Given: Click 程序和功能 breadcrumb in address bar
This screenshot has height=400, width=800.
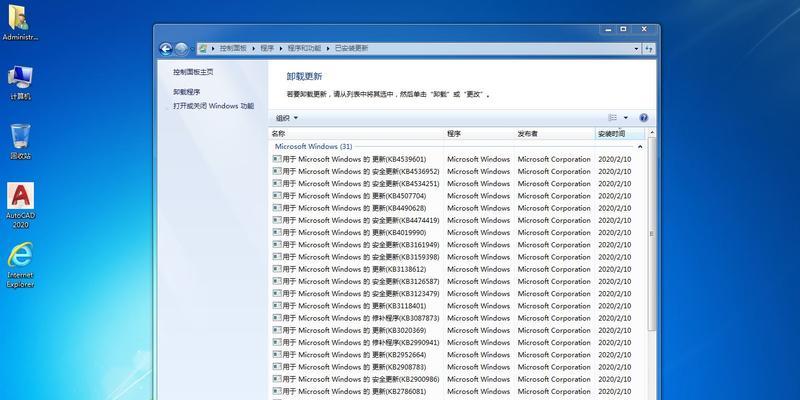Looking at the screenshot, I should (x=304, y=48).
